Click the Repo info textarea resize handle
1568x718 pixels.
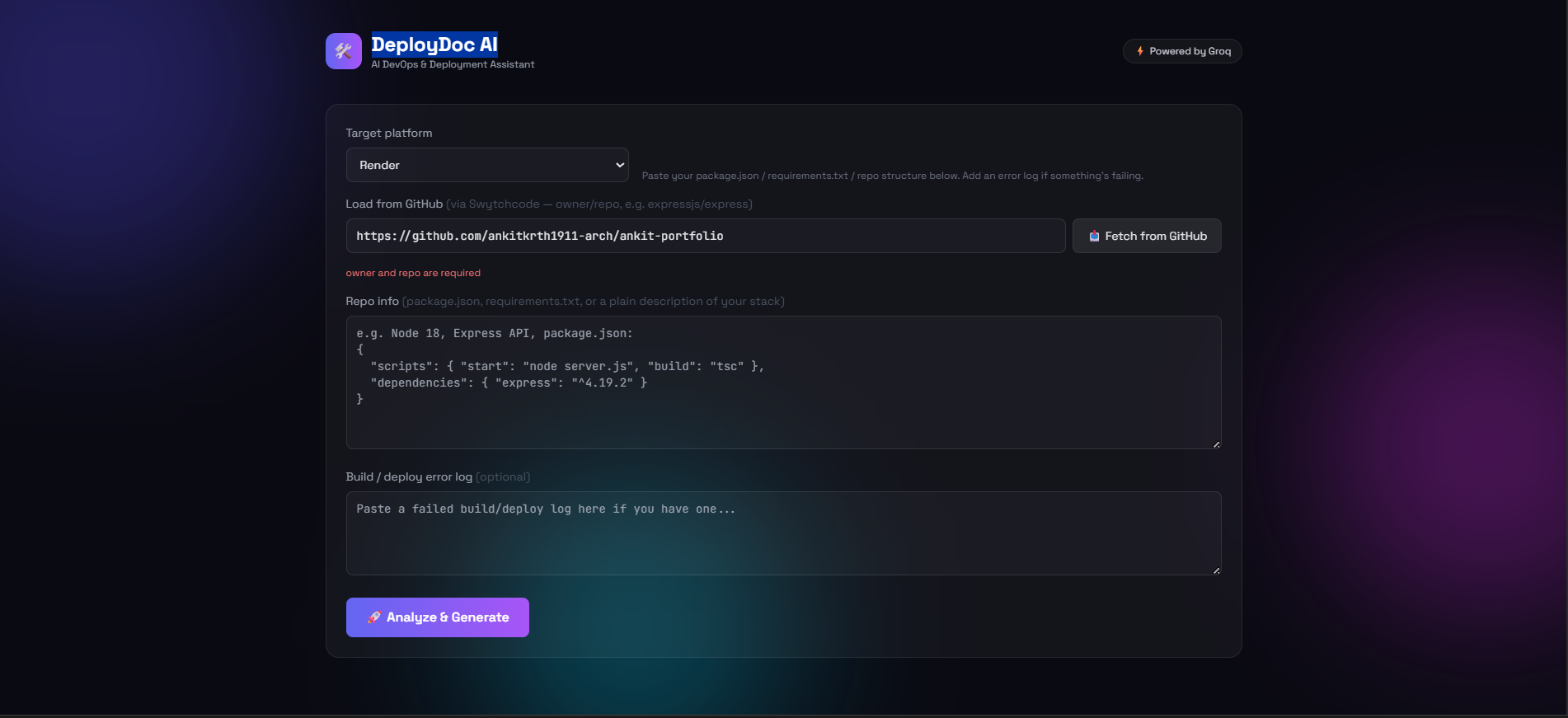click(x=1216, y=444)
